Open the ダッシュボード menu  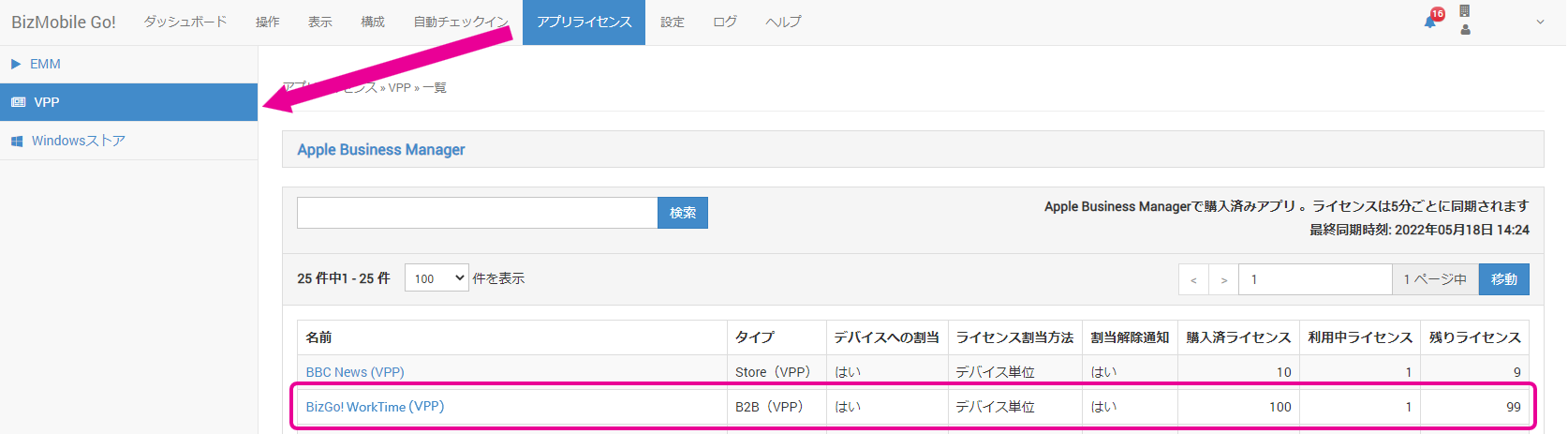185,22
